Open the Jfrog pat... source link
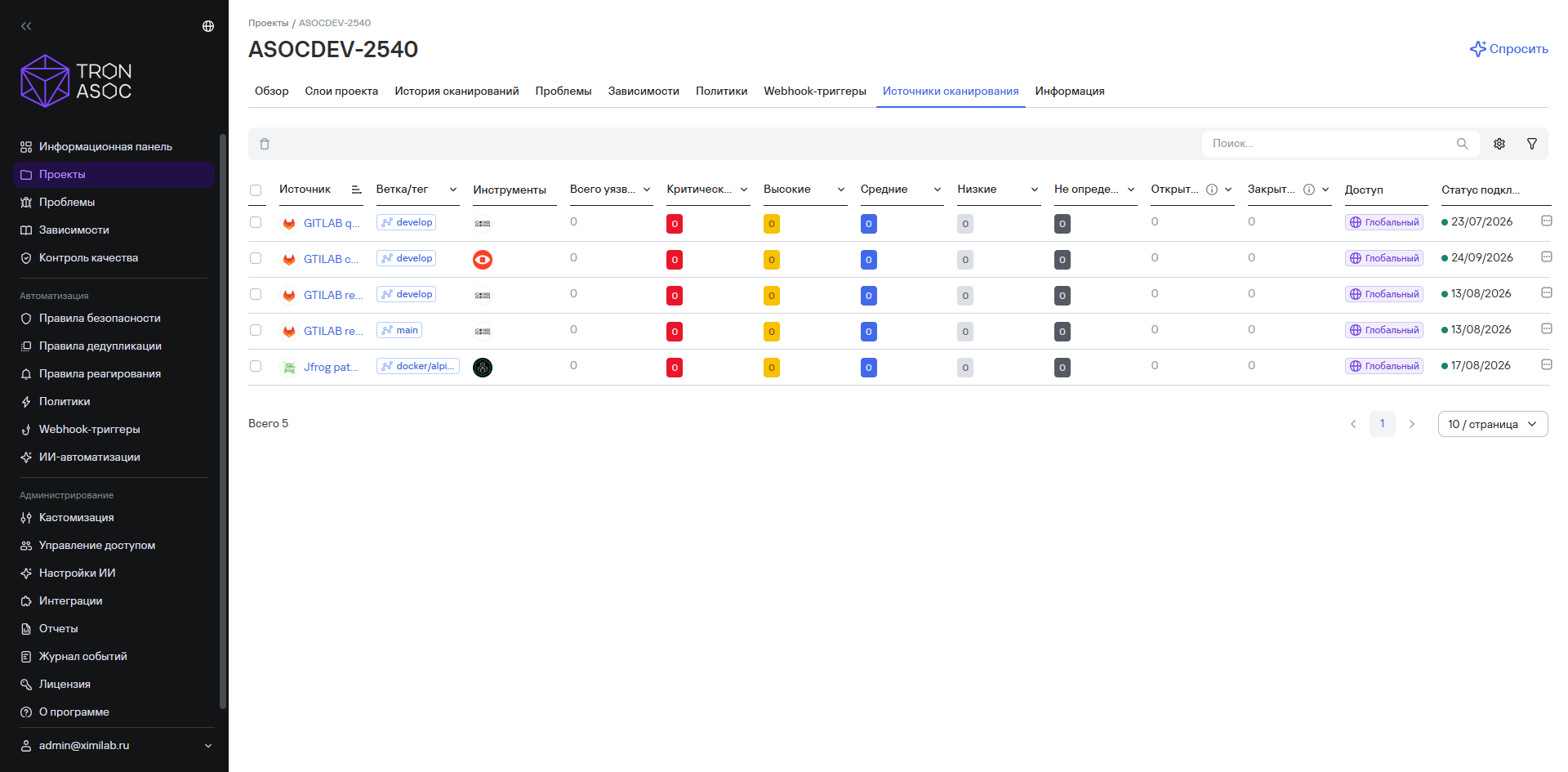The height and width of the screenshot is (772, 1568). click(331, 367)
